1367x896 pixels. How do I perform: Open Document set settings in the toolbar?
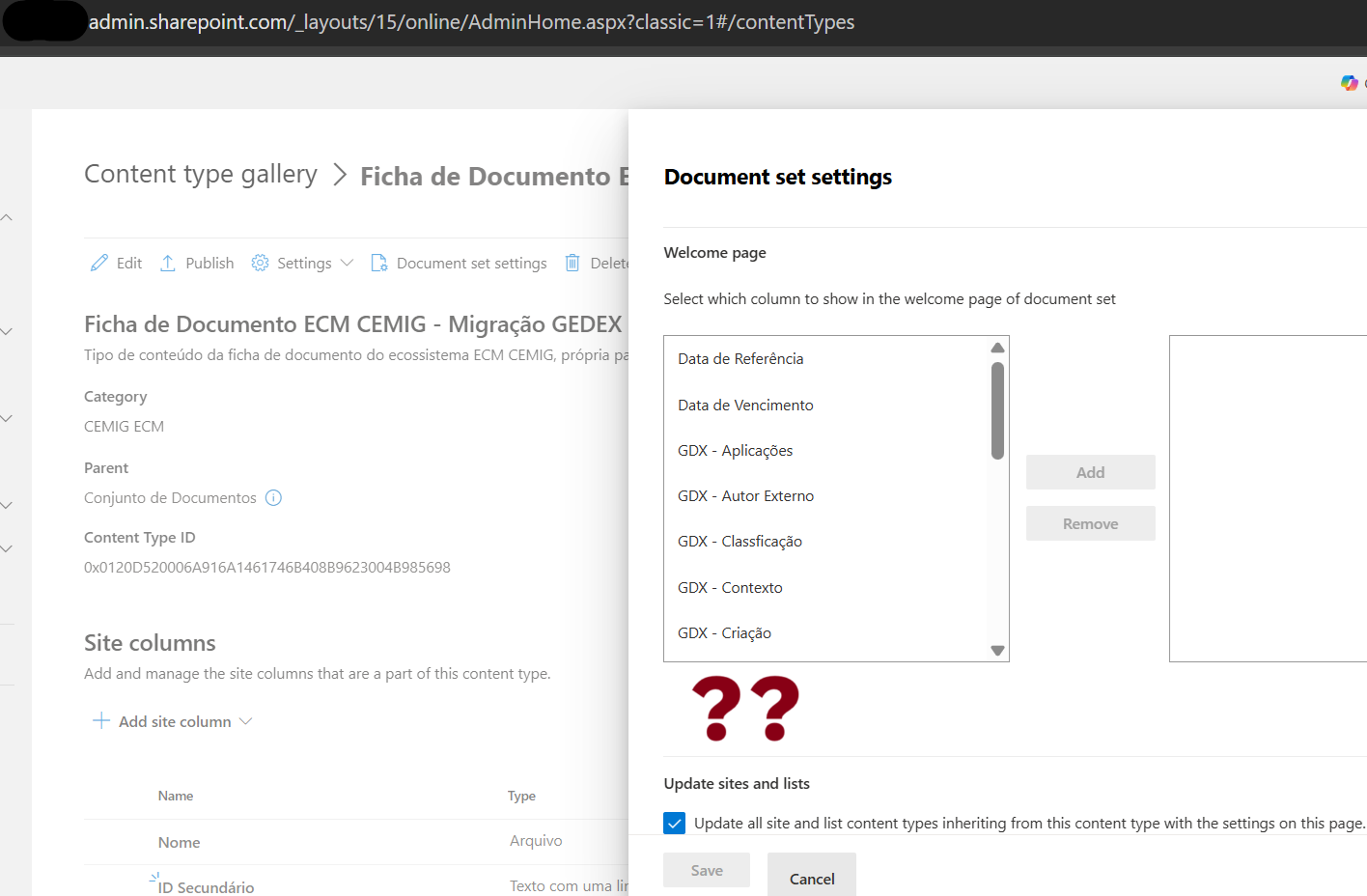tap(459, 263)
